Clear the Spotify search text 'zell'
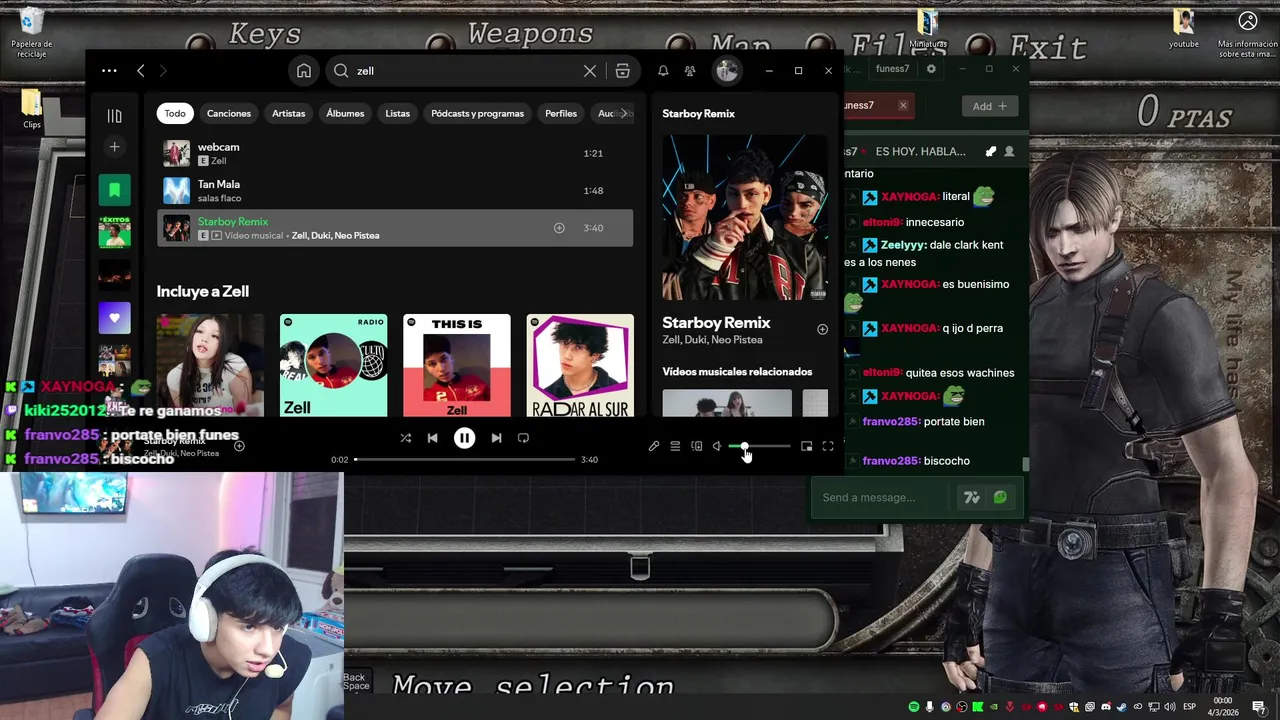The height and width of the screenshot is (720, 1280). point(590,71)
